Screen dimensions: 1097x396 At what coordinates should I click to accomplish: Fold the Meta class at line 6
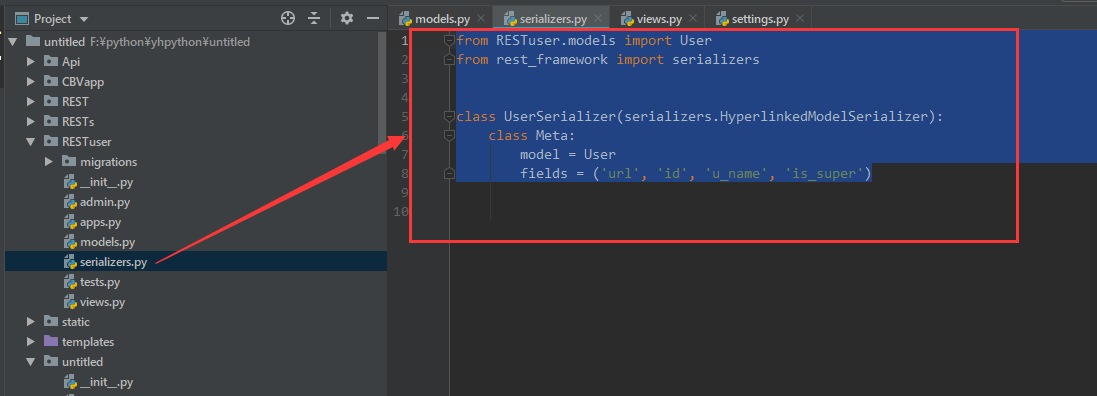pyautogui.click(x=449, y=135)
